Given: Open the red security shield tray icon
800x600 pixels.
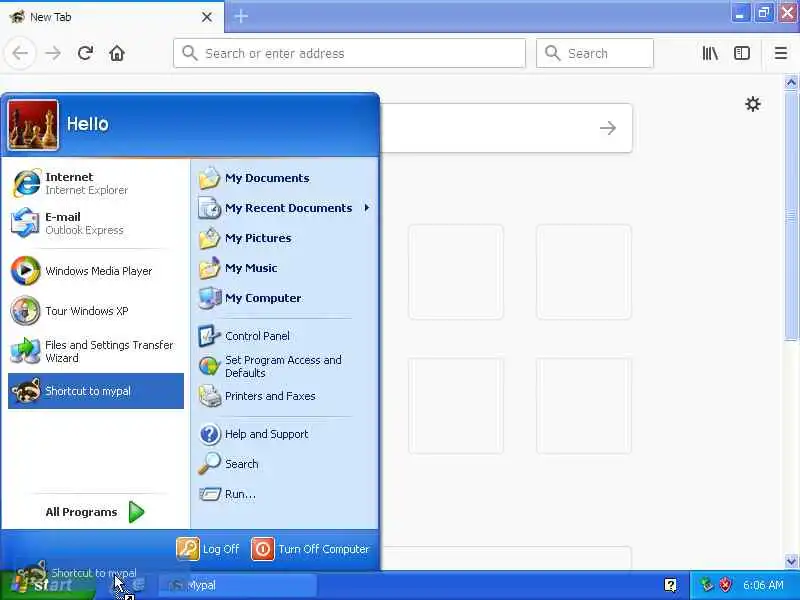Looking at the screenshot, I should [725, 585].
